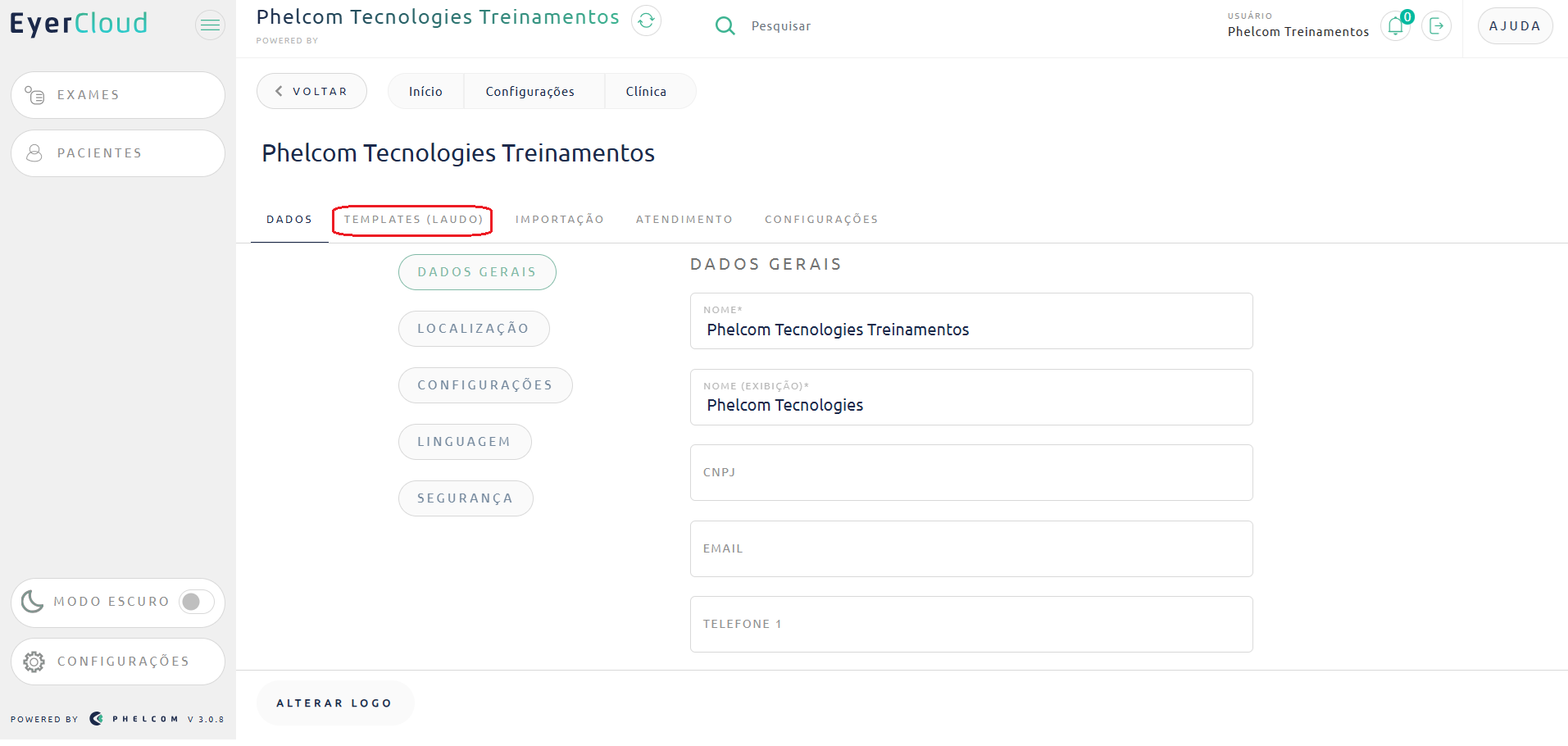Open the Atendimento tab
The image size is (1568, 746).
click(684, 220)
